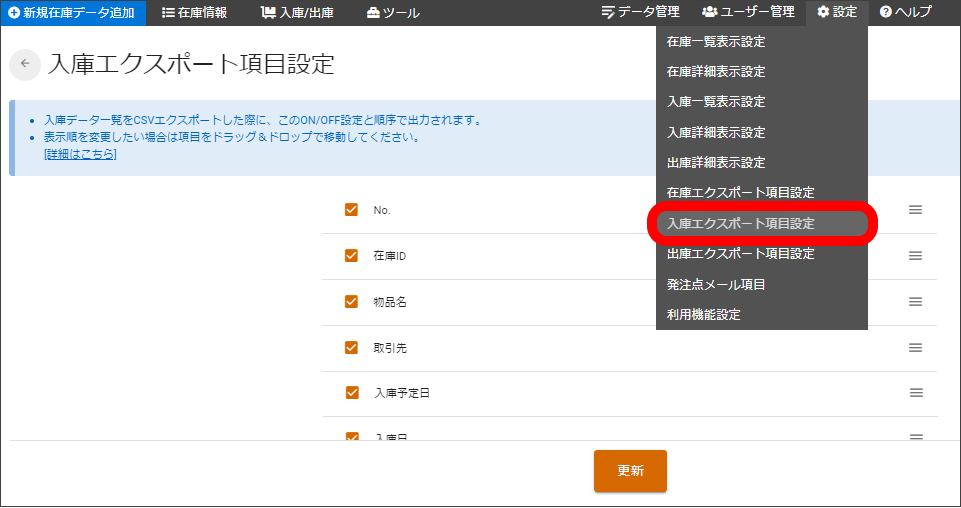
Task: Open the ヘルプ menu item
Action: coord(905,13)
